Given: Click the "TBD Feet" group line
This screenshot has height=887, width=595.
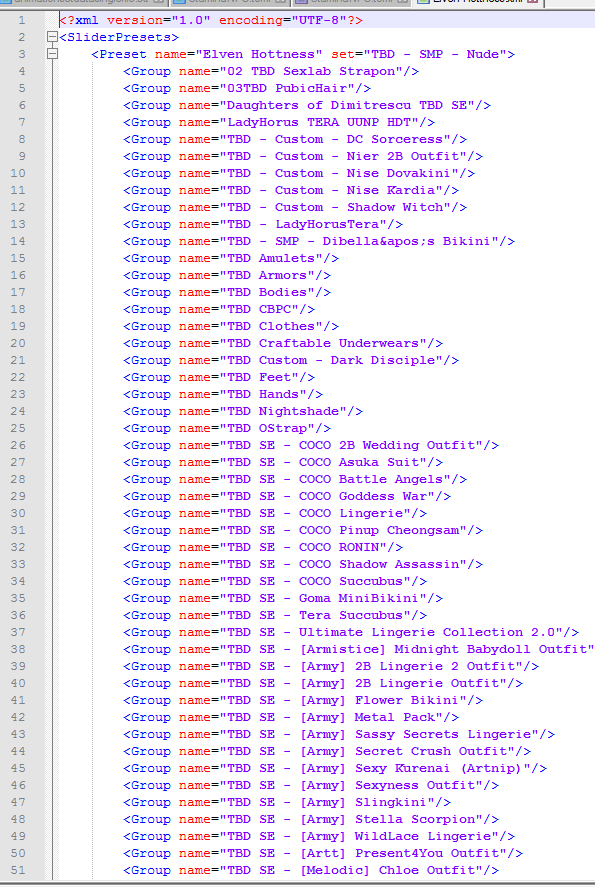Looking at the screenshot, I should tap(219, 377).
